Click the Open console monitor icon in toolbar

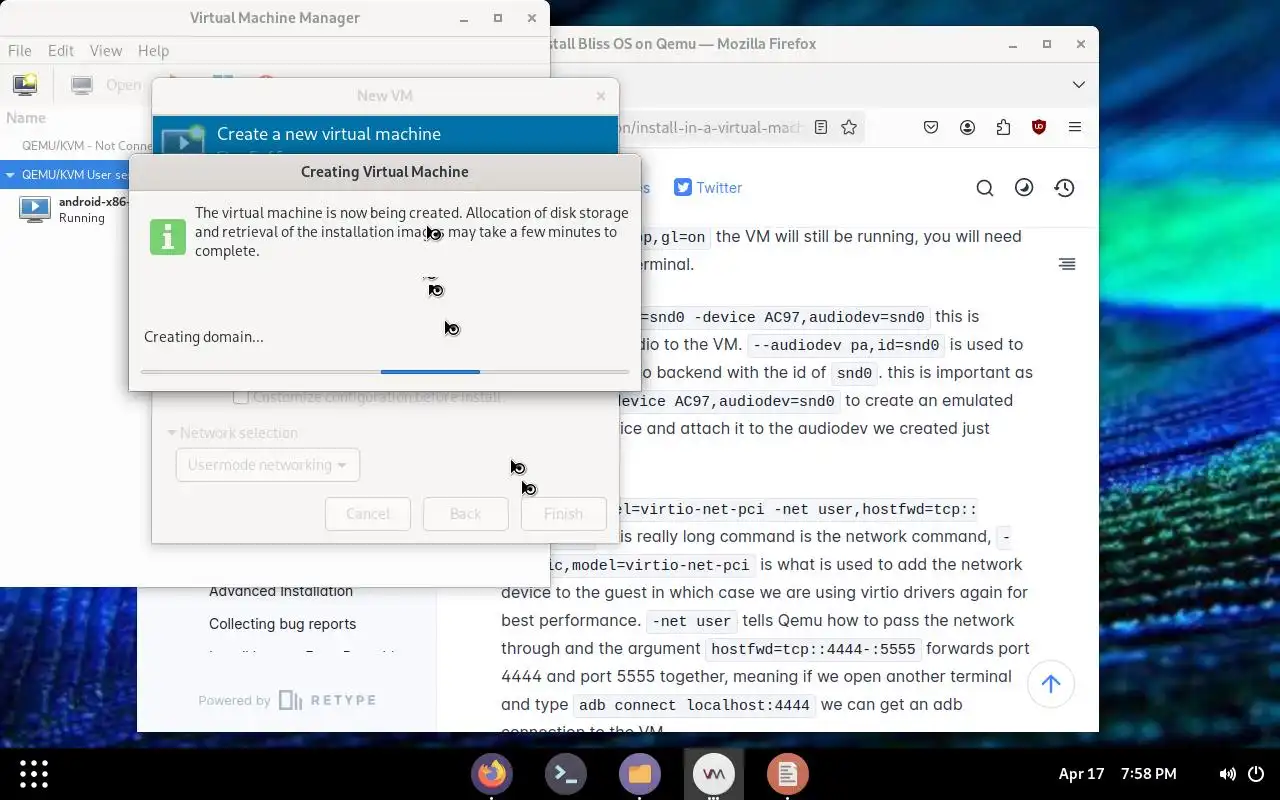click(82, 85)
